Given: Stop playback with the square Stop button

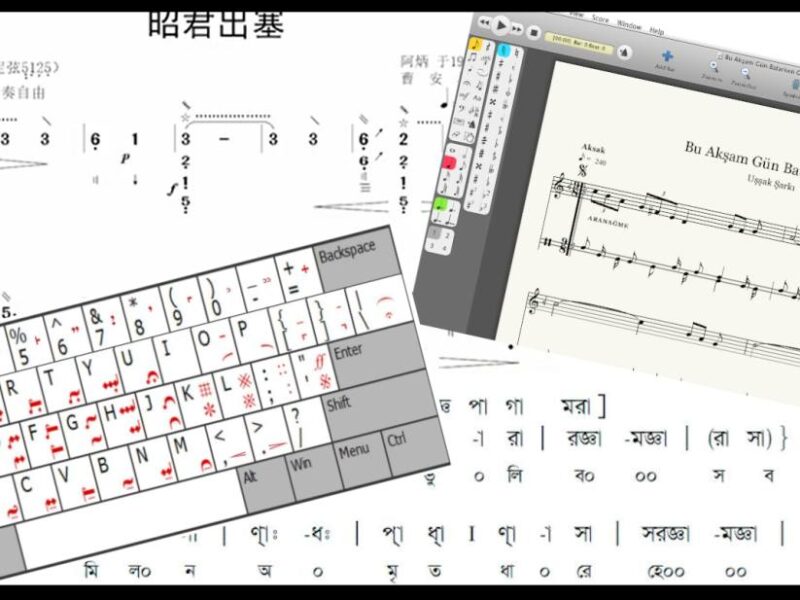Looking at the screenshot, I should click(x=533, y=33).
